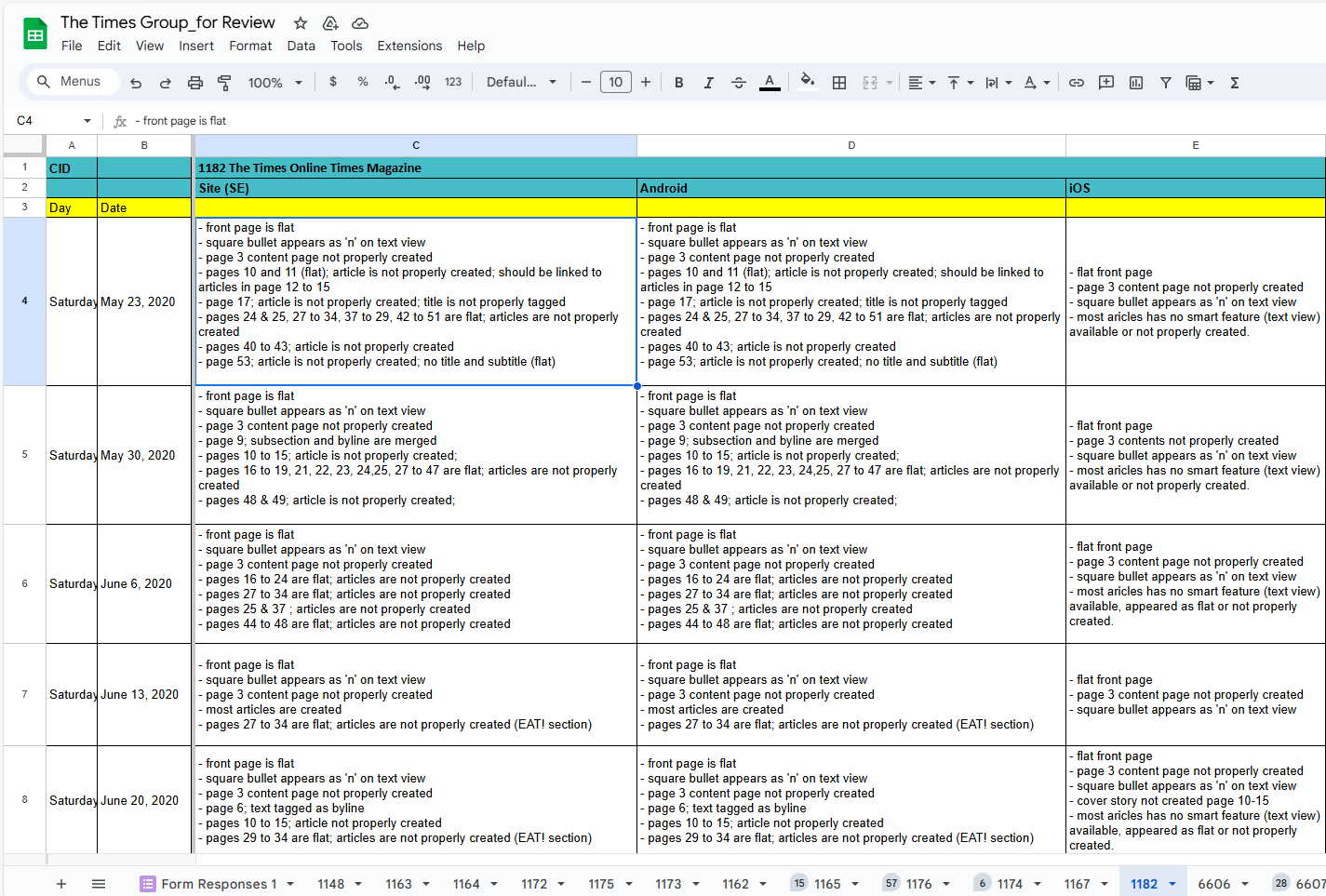Open the Help menu

(x=471, y=46)
